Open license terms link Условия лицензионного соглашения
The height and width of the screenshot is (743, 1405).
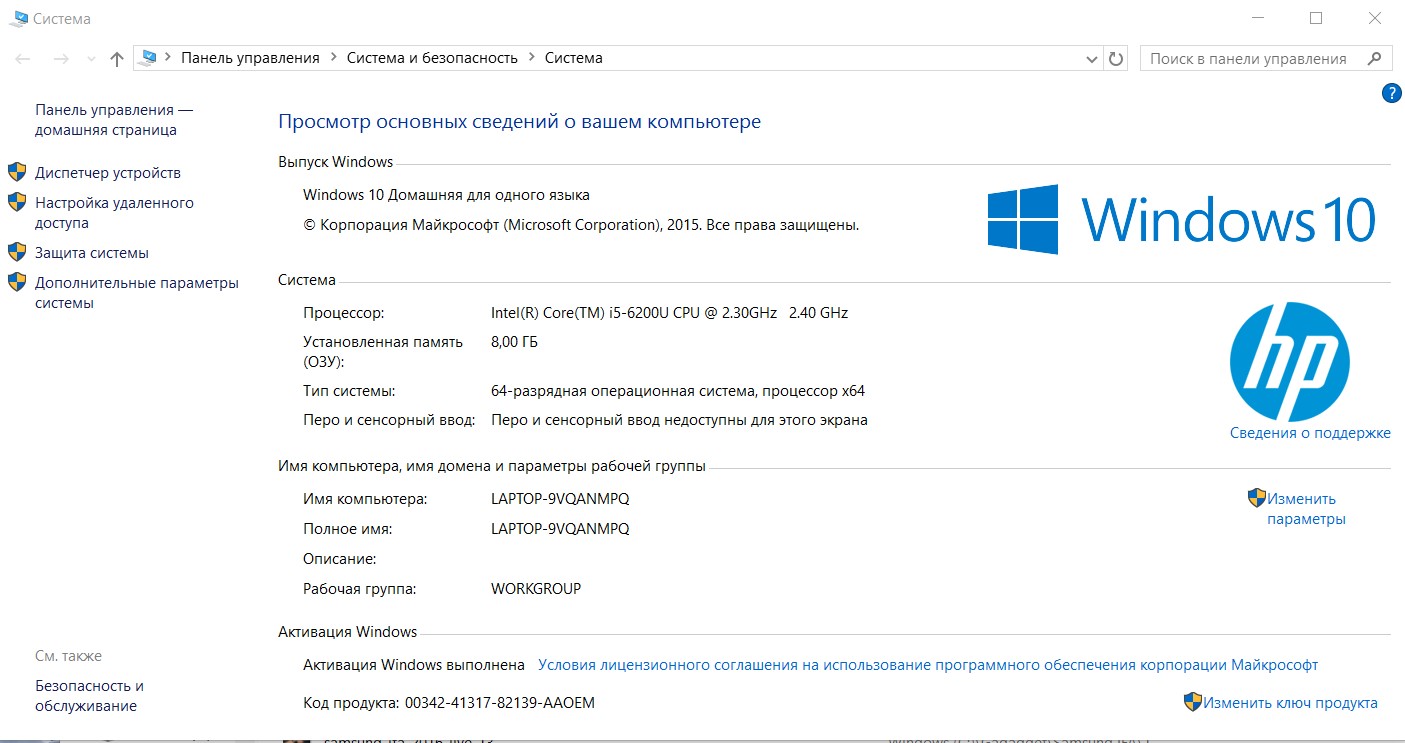coord(928,664)
